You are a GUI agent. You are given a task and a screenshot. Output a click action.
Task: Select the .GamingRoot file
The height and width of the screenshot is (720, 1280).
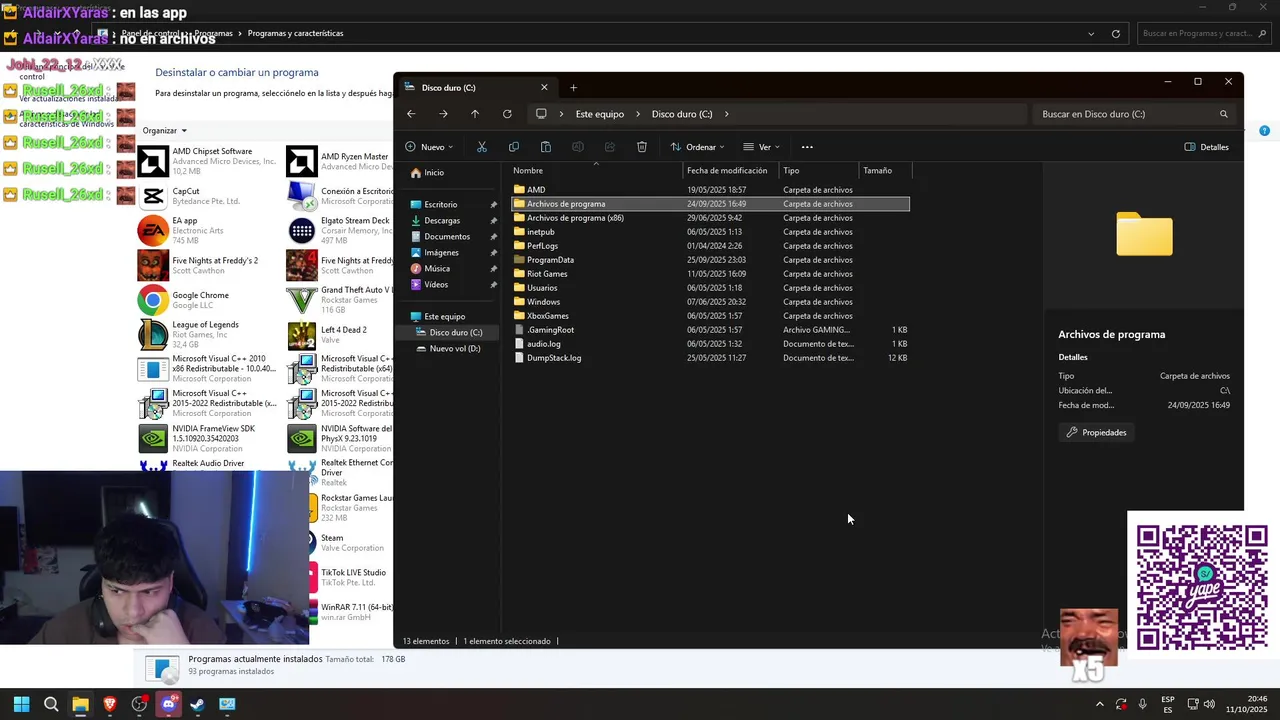tap(710, 329)
